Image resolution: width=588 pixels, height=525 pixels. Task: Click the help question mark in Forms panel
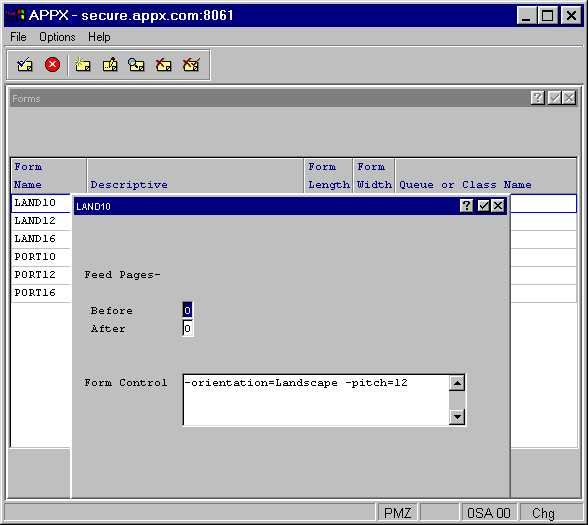(538, 98)
